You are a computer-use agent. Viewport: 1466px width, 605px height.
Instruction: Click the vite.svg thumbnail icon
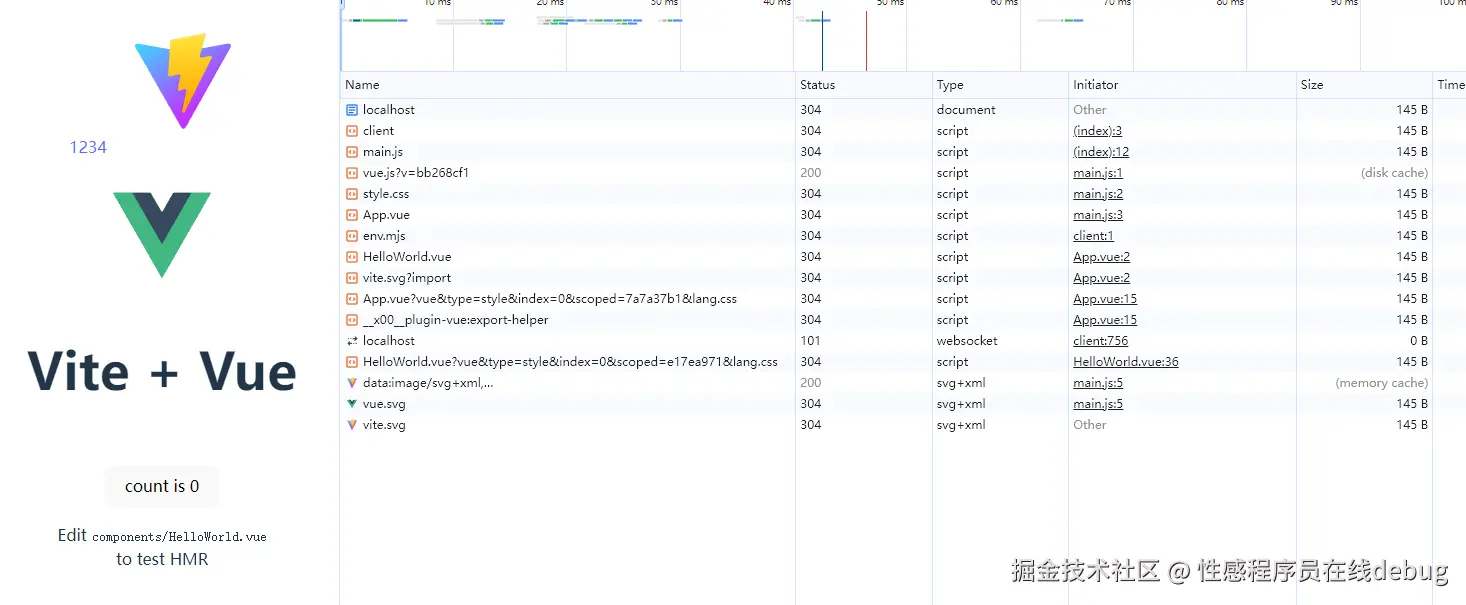point(352,425)
